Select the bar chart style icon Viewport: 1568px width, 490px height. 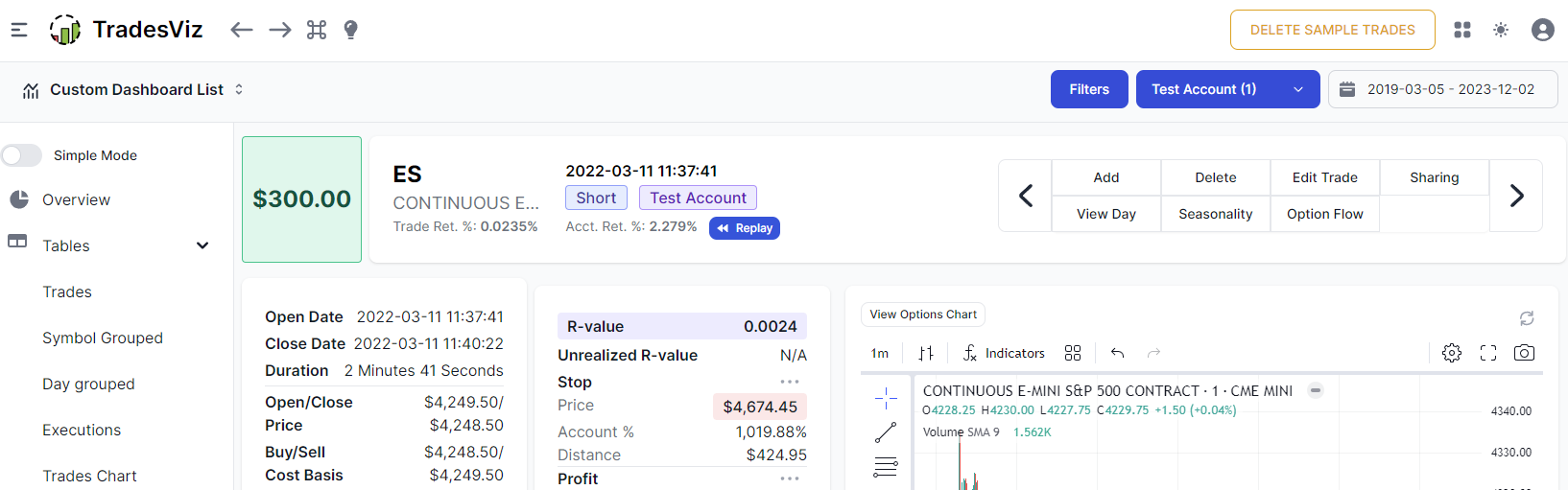pyautogui.click(x=926, y=353)
